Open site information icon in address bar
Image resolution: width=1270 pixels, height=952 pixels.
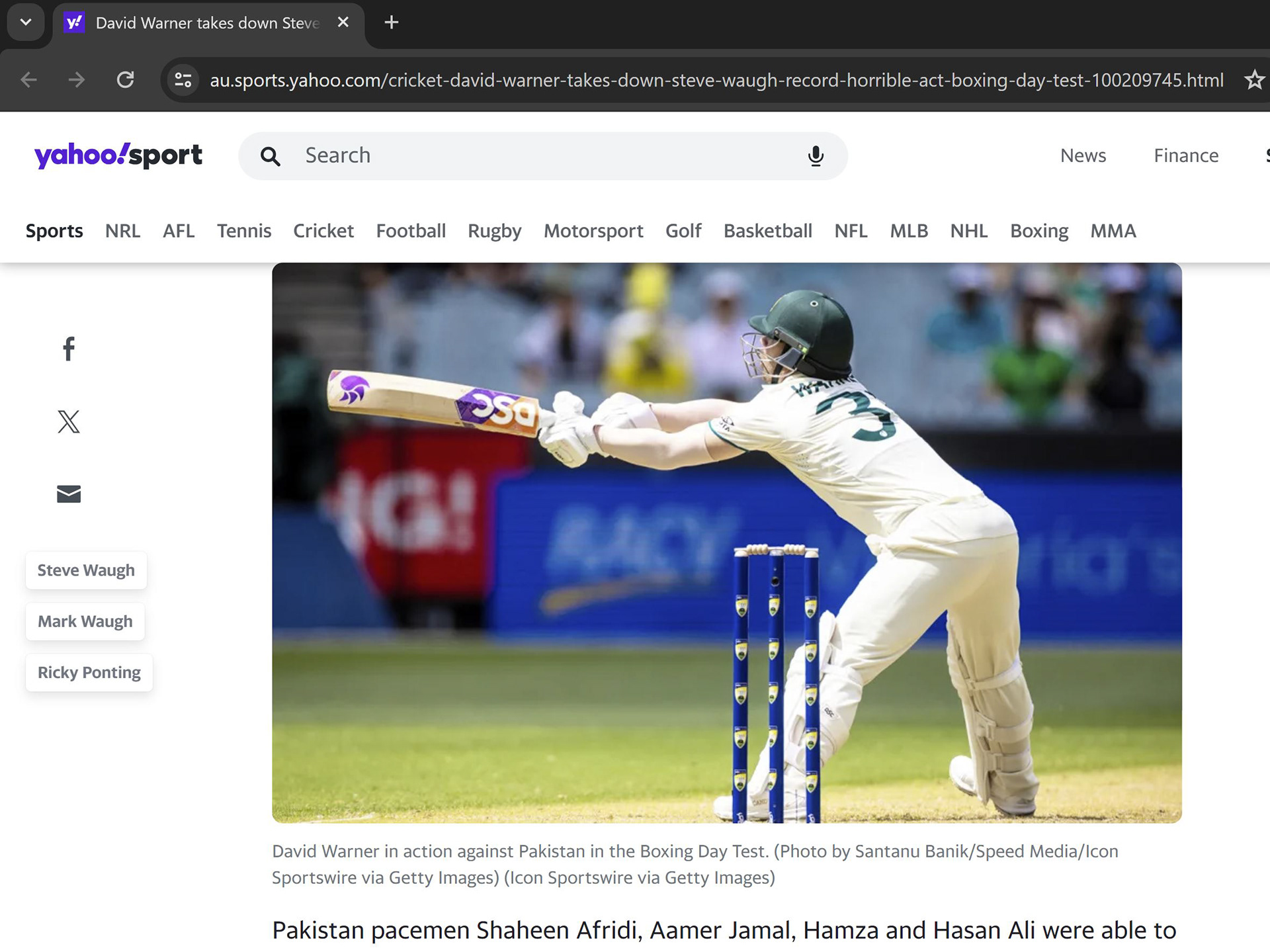(183, 80)
